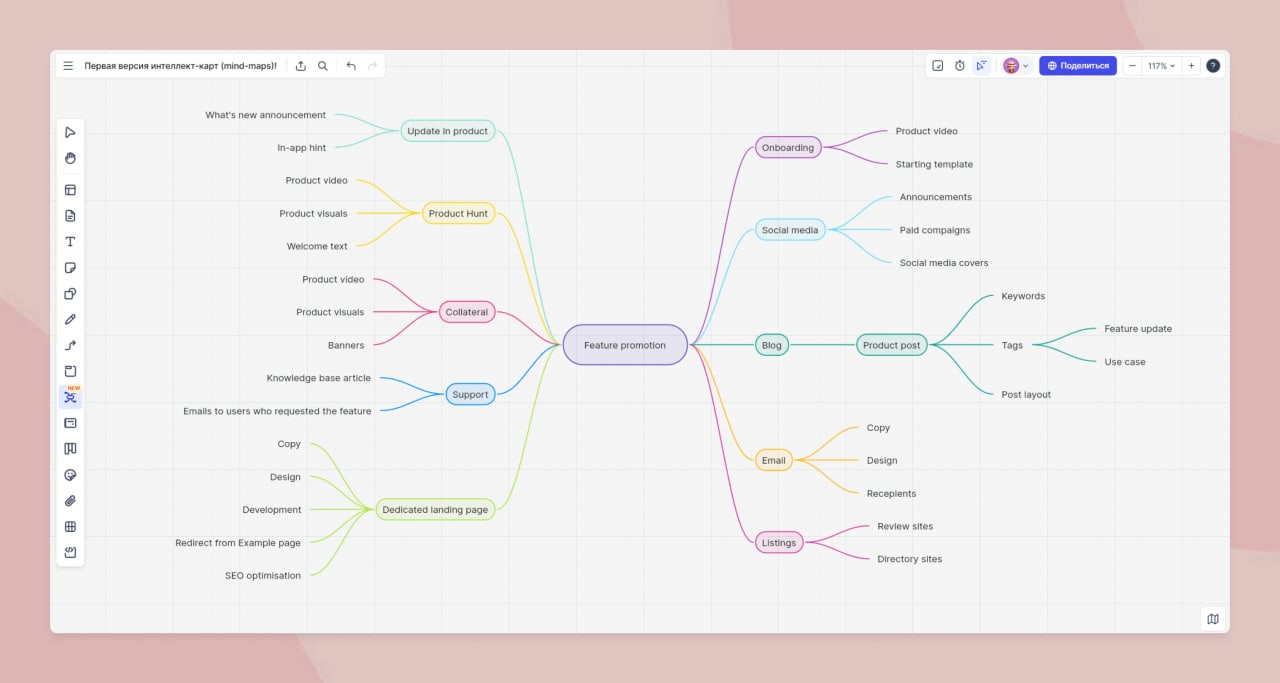Click the Поделиться share button
The width and height of the screenshot is (1280, 683).
1078,66
